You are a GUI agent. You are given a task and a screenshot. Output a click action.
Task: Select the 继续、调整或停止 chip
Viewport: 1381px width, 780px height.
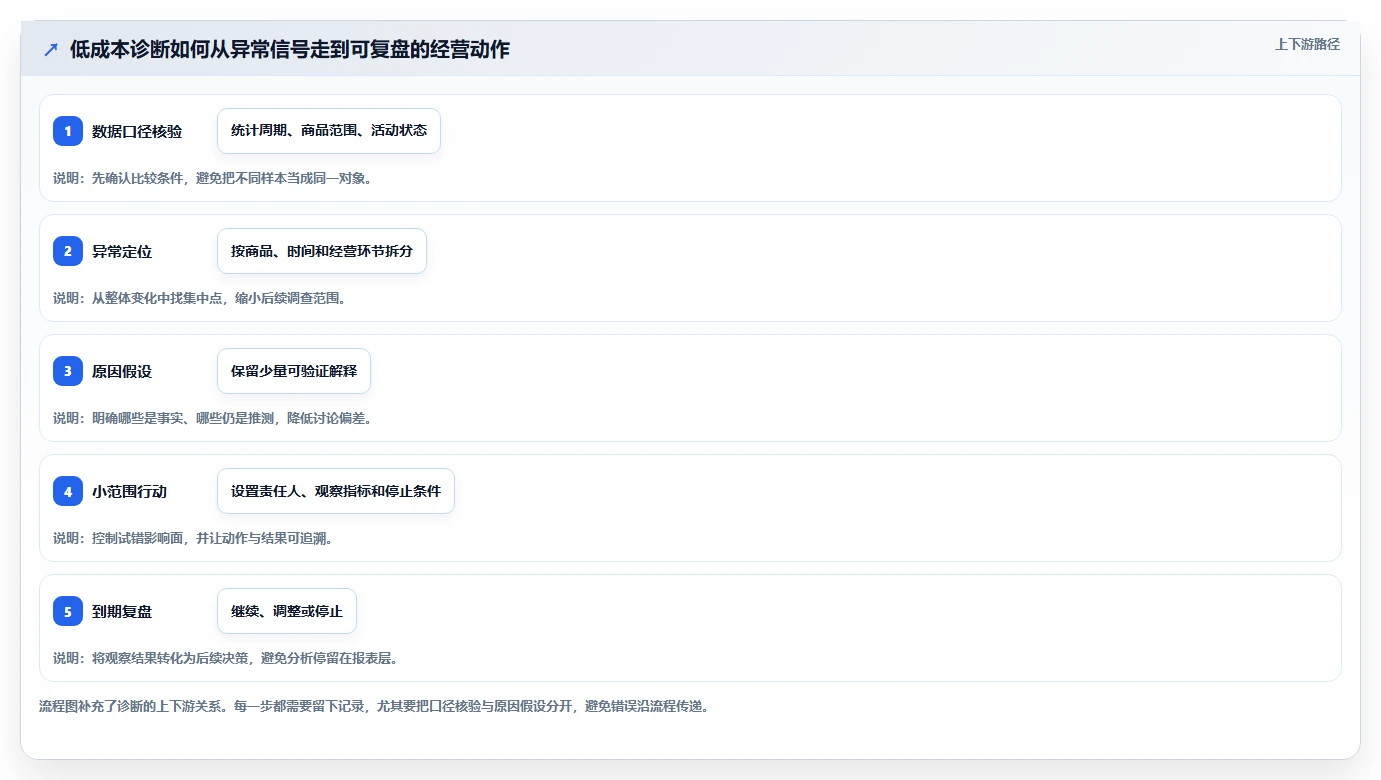[287, 611]
